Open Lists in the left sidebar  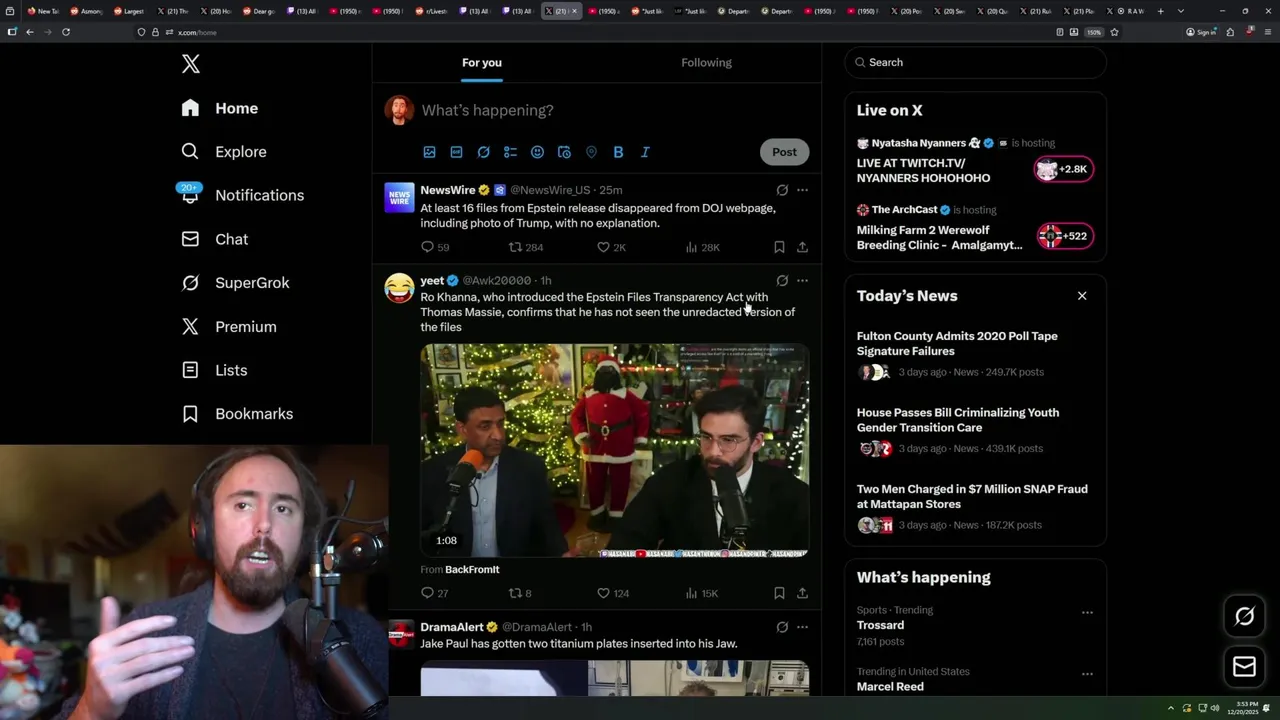tap(215, 370)
